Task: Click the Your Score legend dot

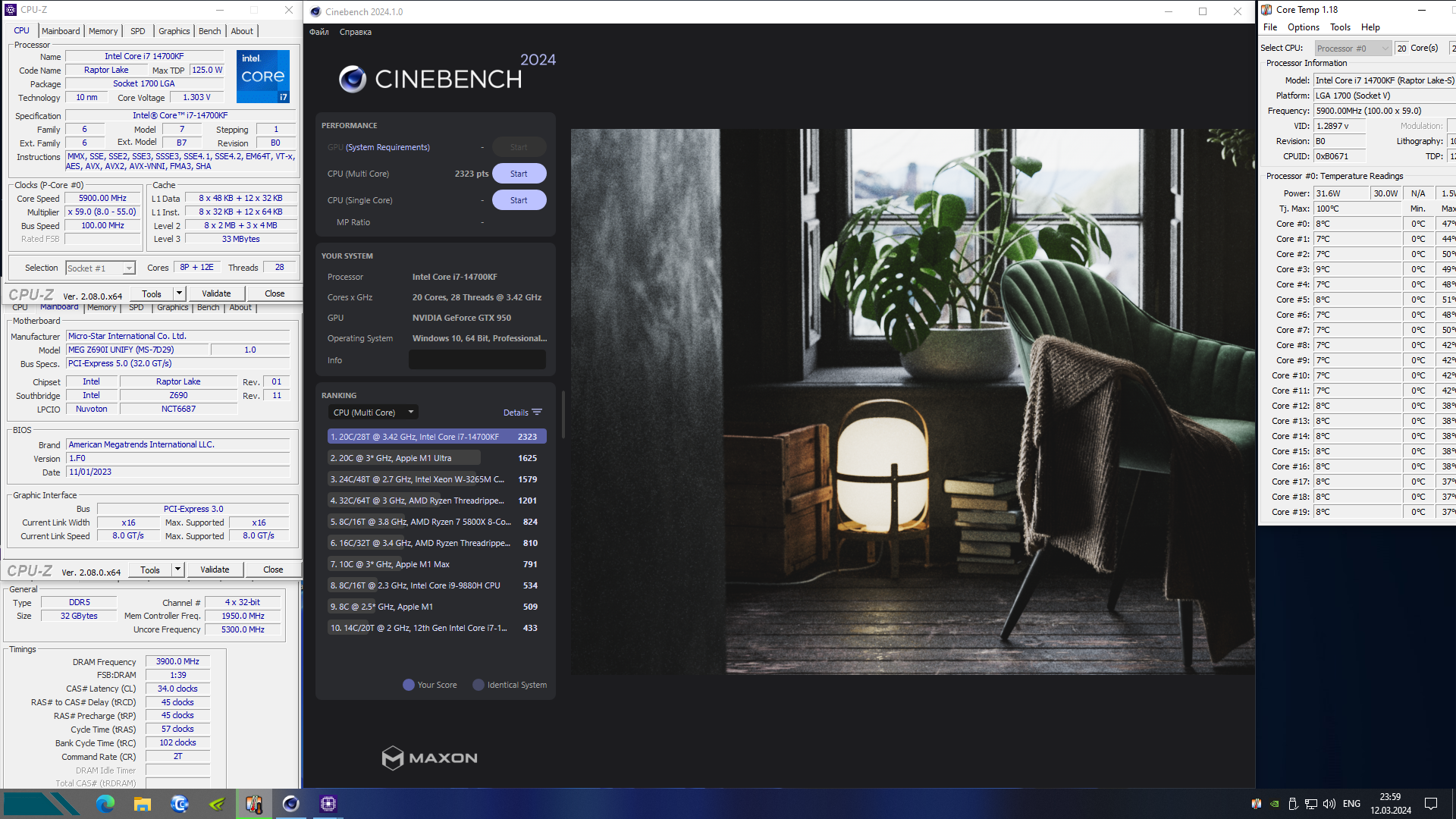Action: click(409, 685)
